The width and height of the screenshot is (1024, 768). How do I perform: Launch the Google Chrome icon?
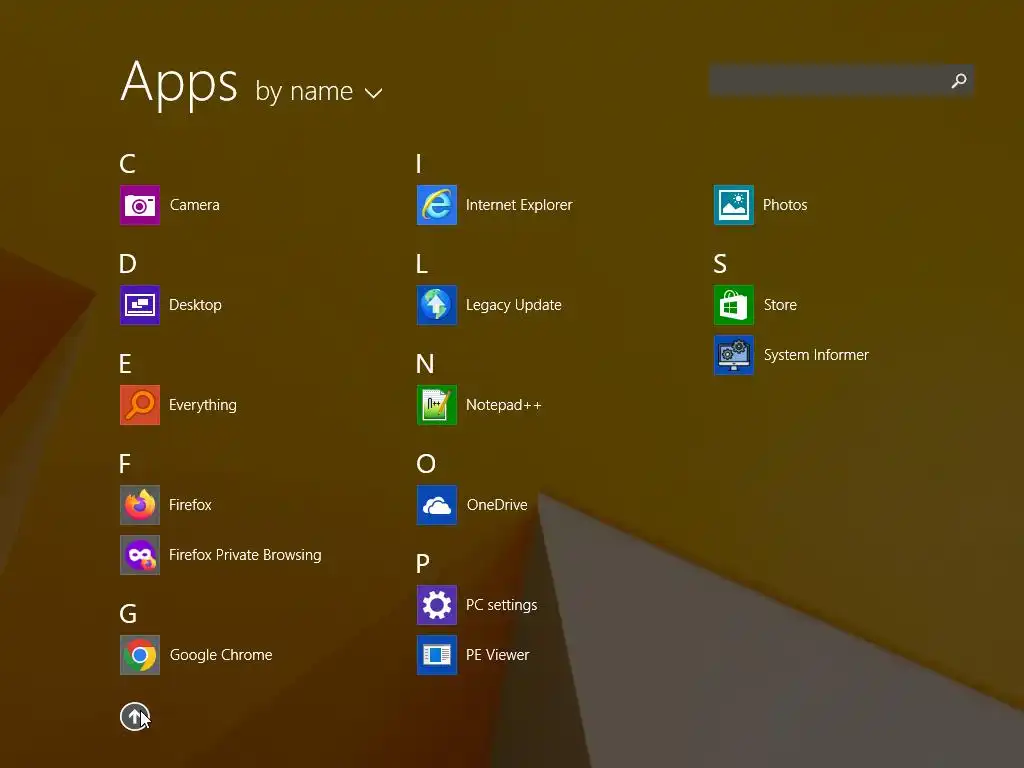point(140,655)
